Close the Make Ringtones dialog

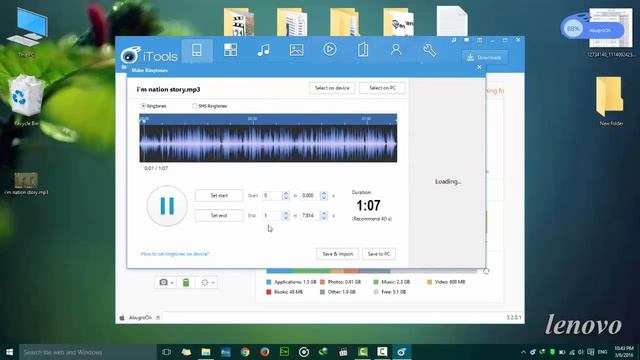pos(479,67)
